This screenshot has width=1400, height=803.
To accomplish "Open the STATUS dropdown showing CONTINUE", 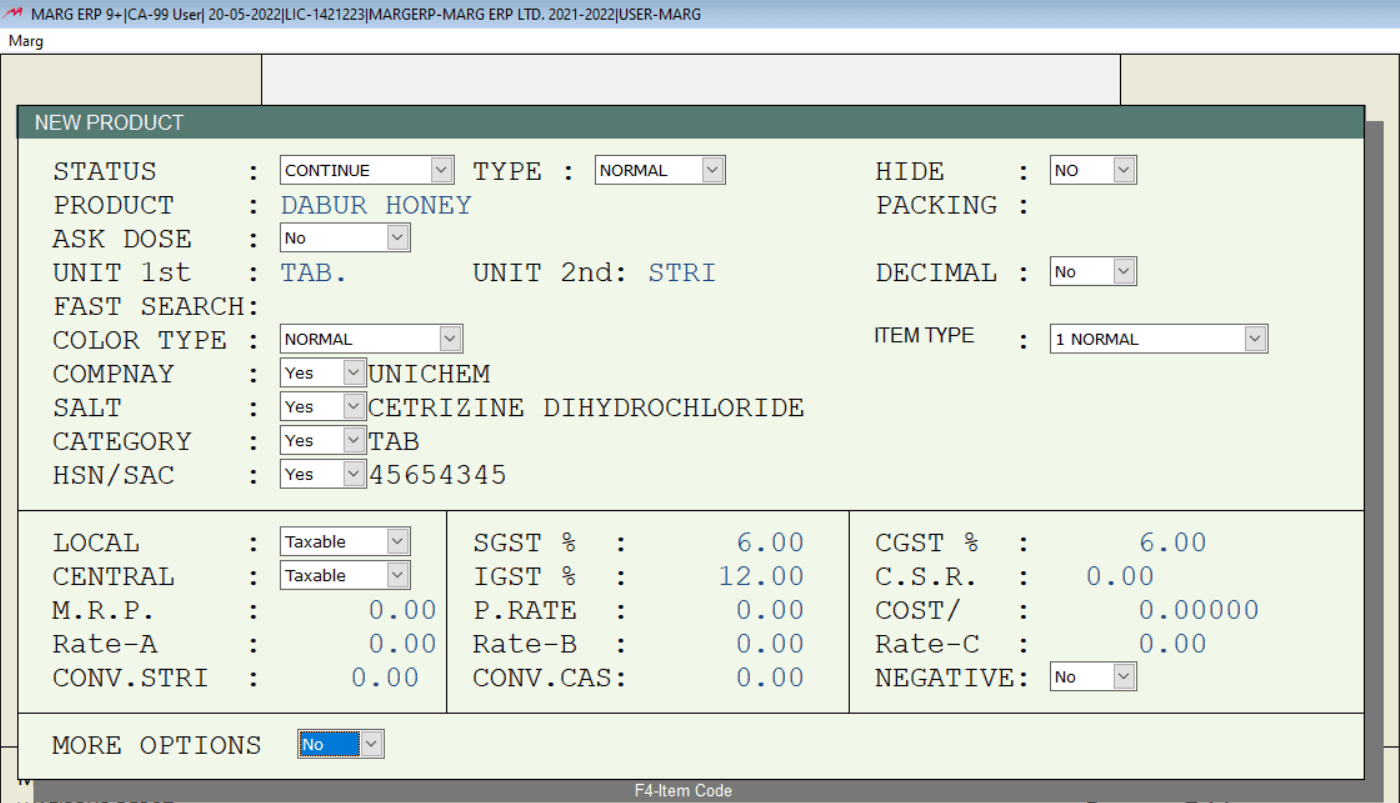I will click(367, 170).
